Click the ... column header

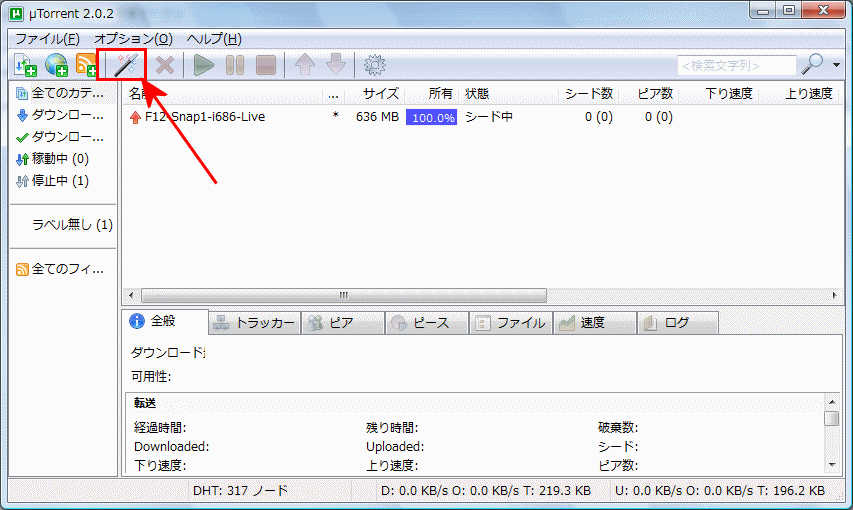tap(333, 94)
